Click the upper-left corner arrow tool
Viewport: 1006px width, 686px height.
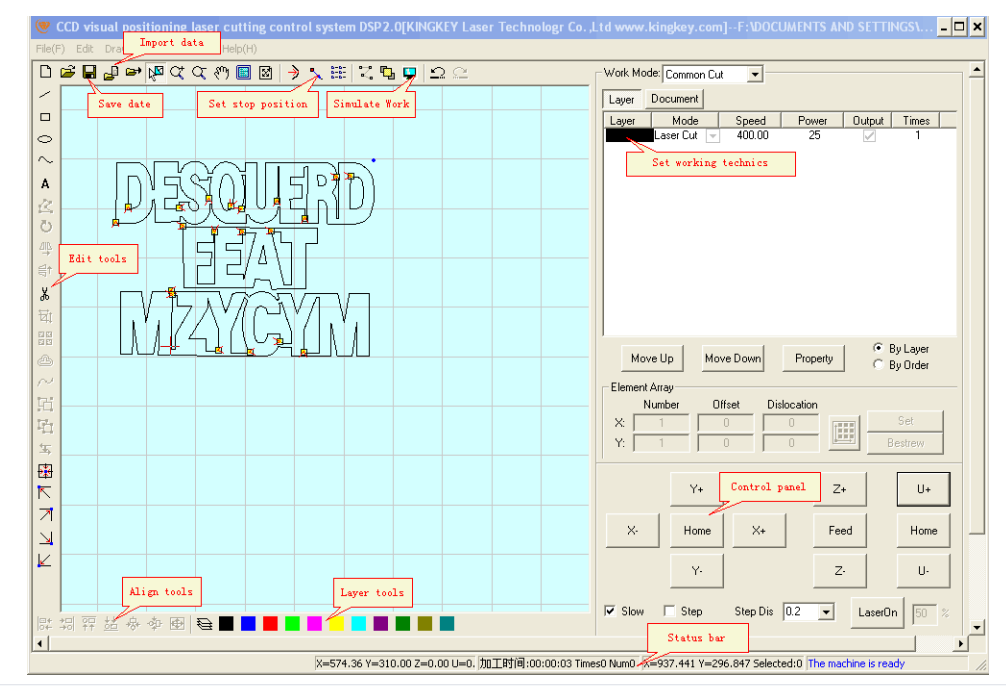45,493
